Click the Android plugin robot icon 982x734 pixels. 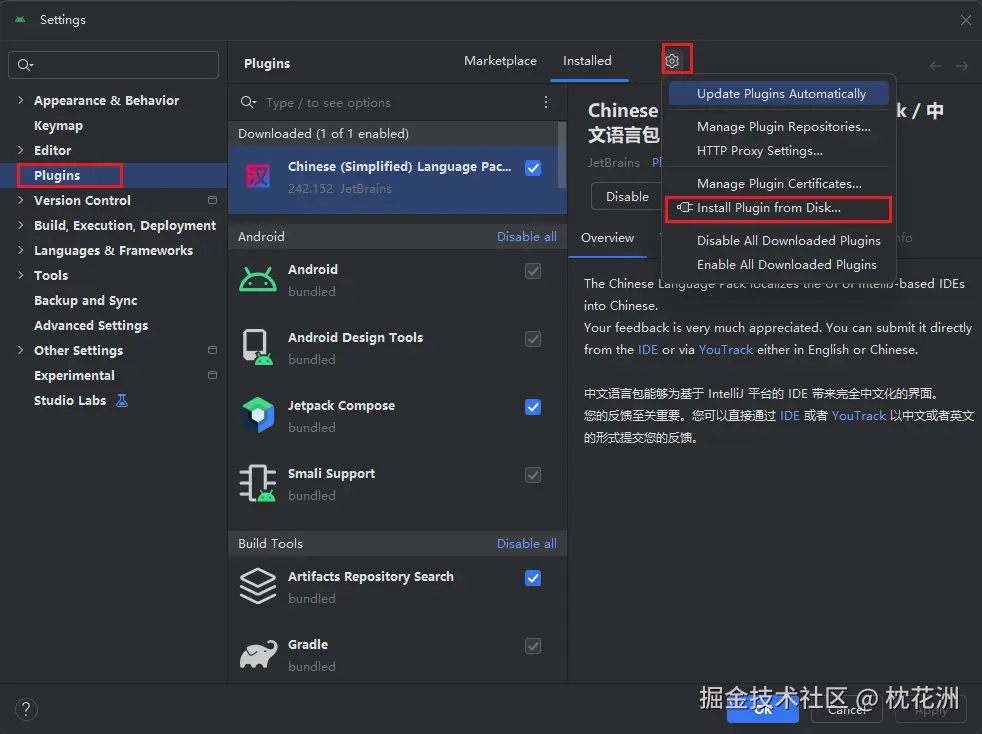258,279
